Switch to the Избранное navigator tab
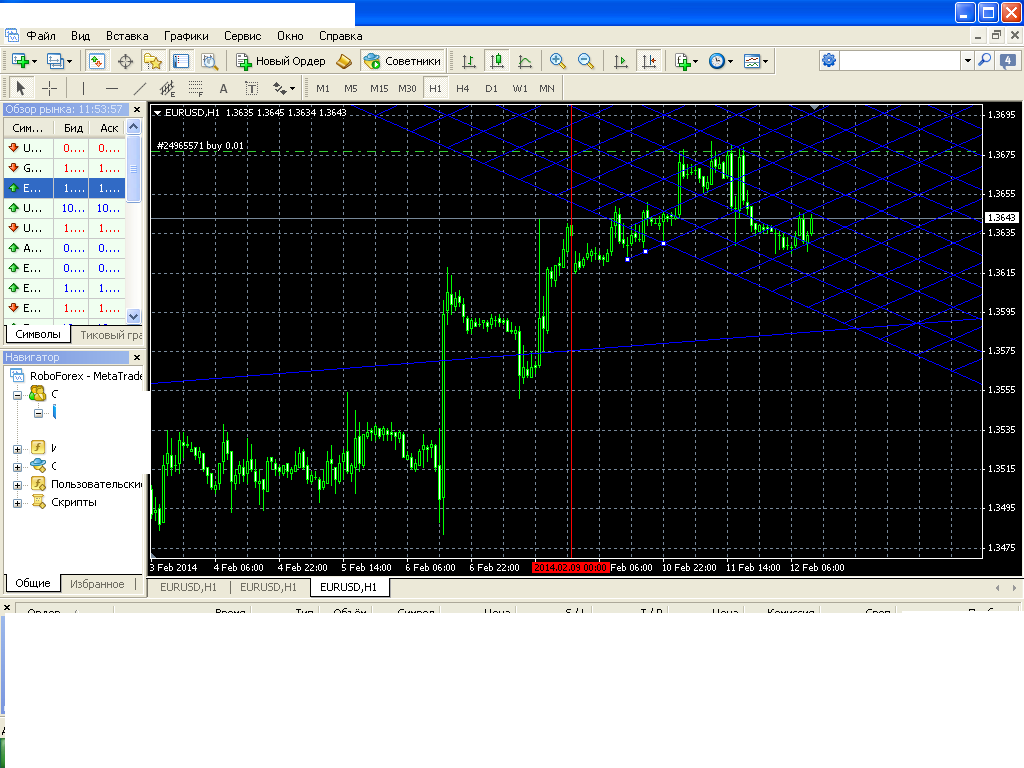The image size is (1024, 768). tap(97, 584)
